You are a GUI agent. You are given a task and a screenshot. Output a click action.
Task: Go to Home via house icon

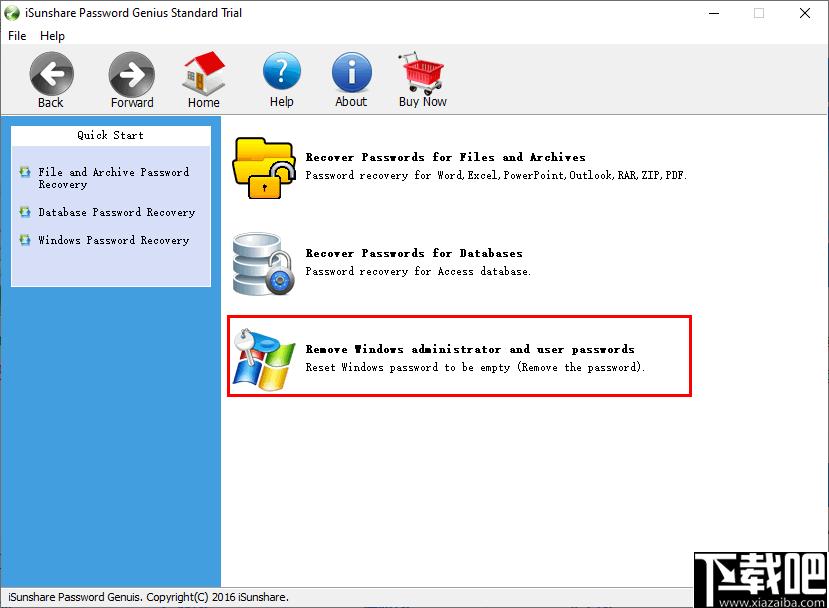pyautogui.click(x=204, y=73)
